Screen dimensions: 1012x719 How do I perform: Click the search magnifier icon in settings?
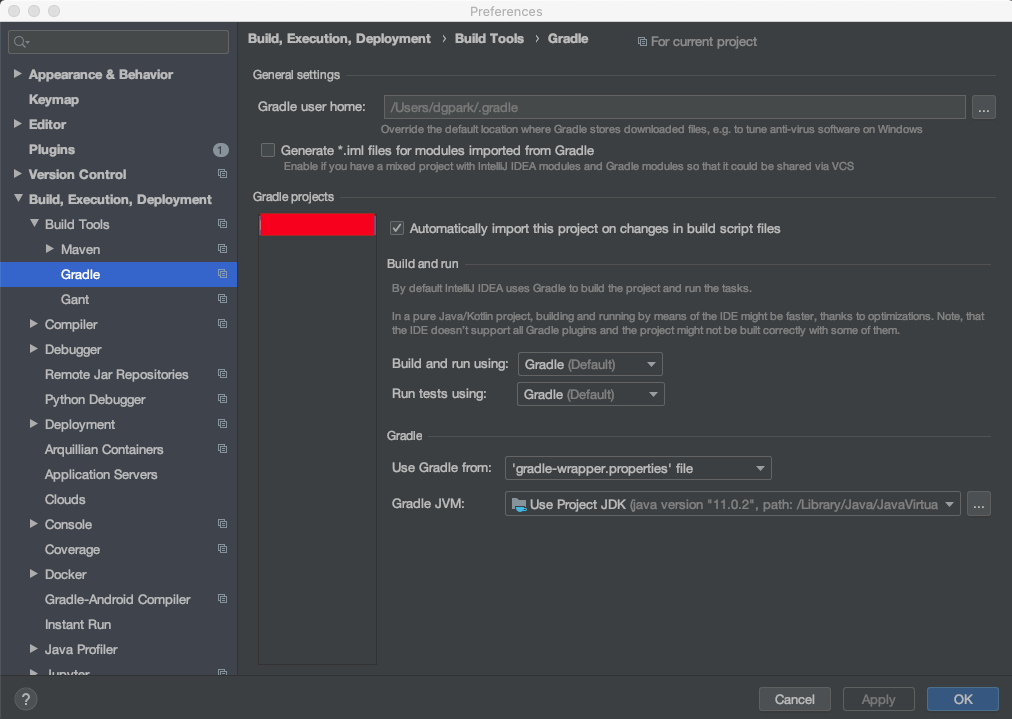tap(20, 42)
